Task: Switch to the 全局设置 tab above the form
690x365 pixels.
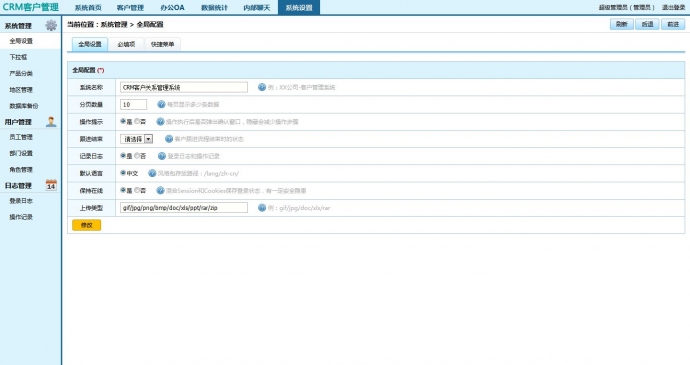Action: click(x=90, y=44)
